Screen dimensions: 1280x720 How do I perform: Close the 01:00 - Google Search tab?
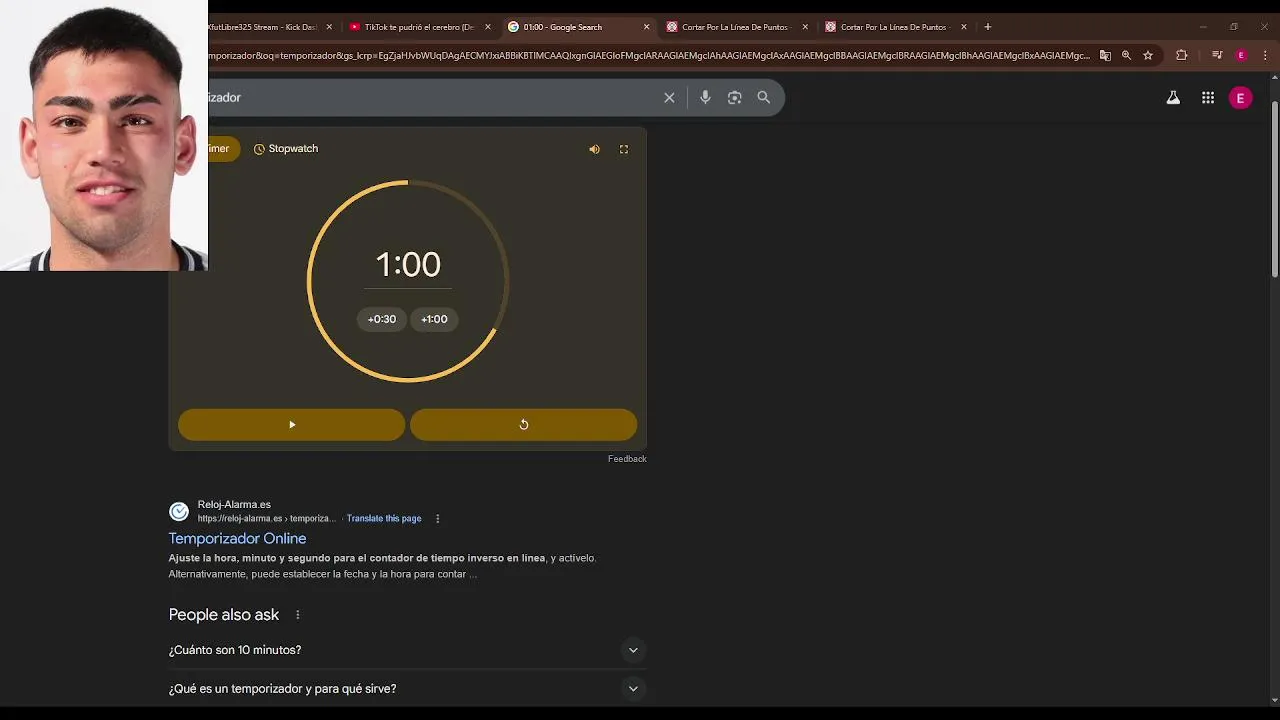coord(646,27)
